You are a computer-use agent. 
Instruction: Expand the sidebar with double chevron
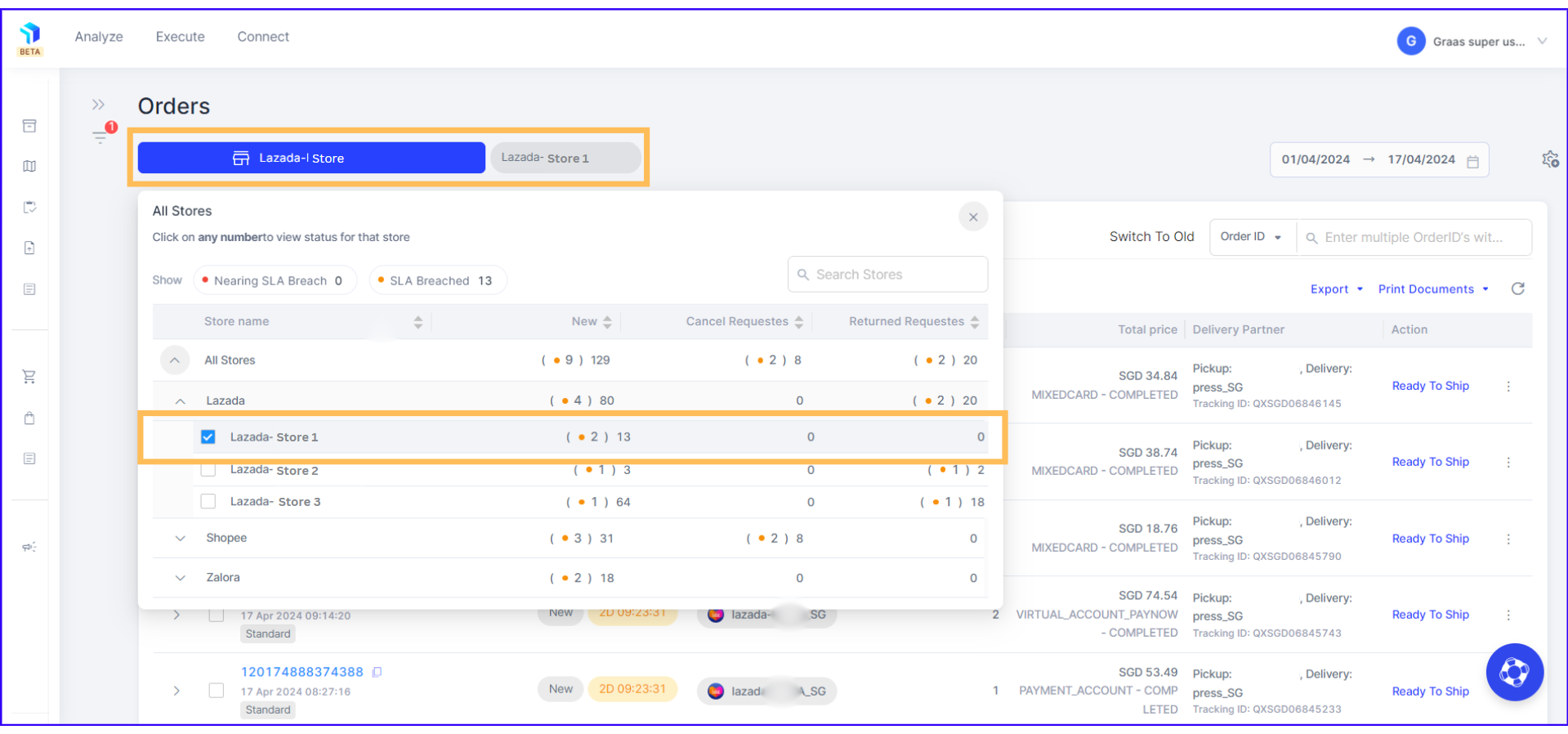[x=99, y=105]
